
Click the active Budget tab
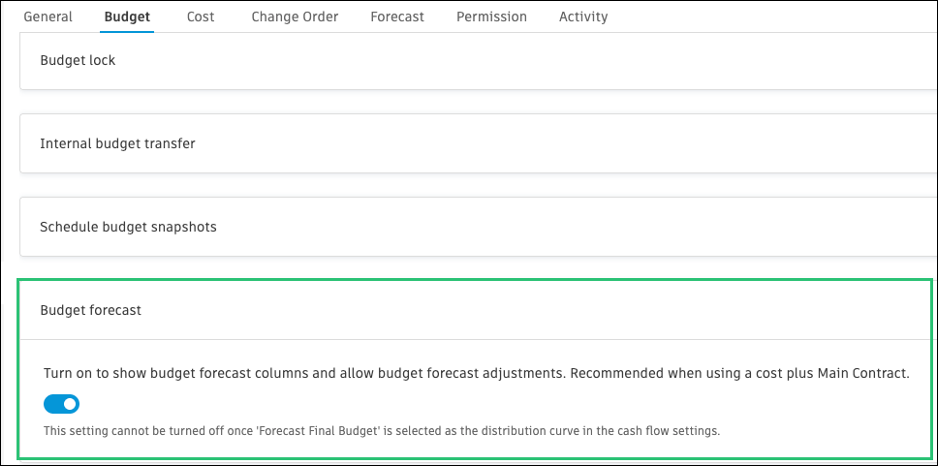[127, 17]
